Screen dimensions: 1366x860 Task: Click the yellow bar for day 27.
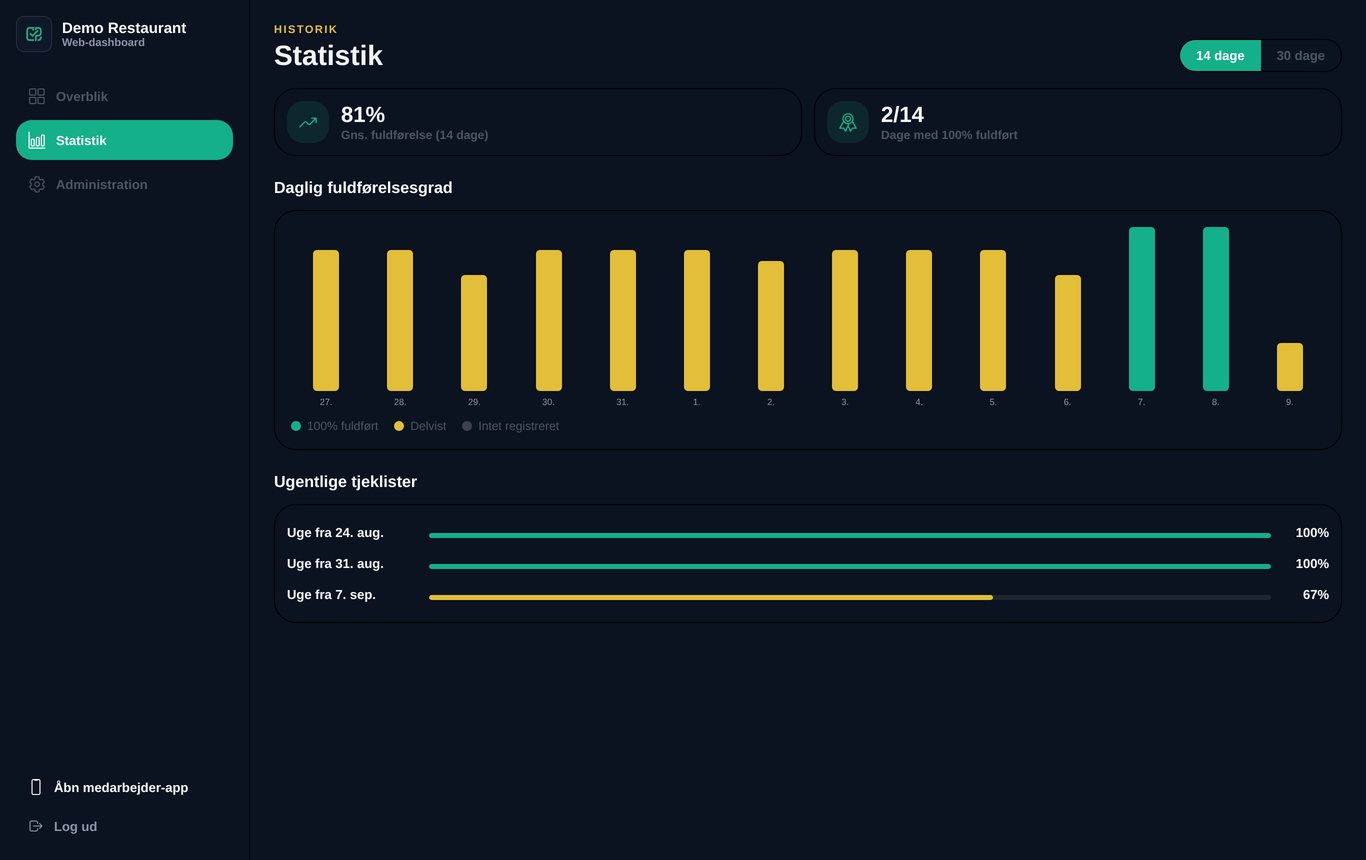click(326, 320)
